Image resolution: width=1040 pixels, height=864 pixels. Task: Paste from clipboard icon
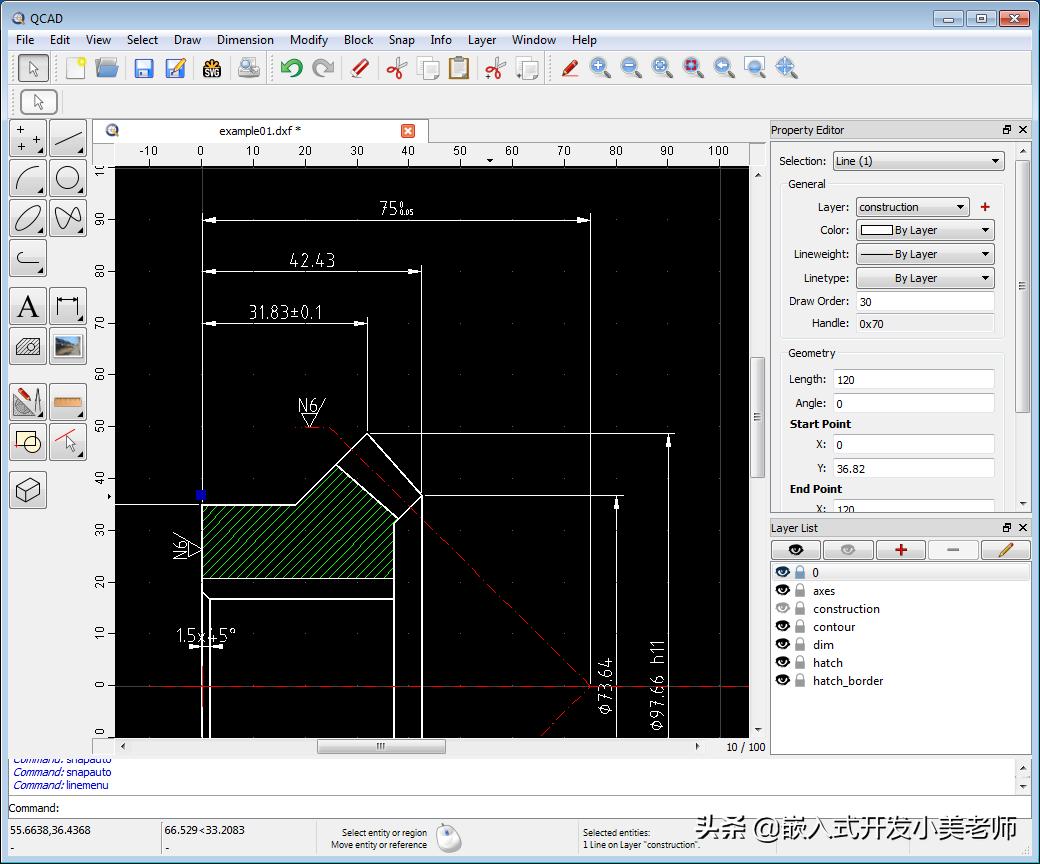[459, 68]
